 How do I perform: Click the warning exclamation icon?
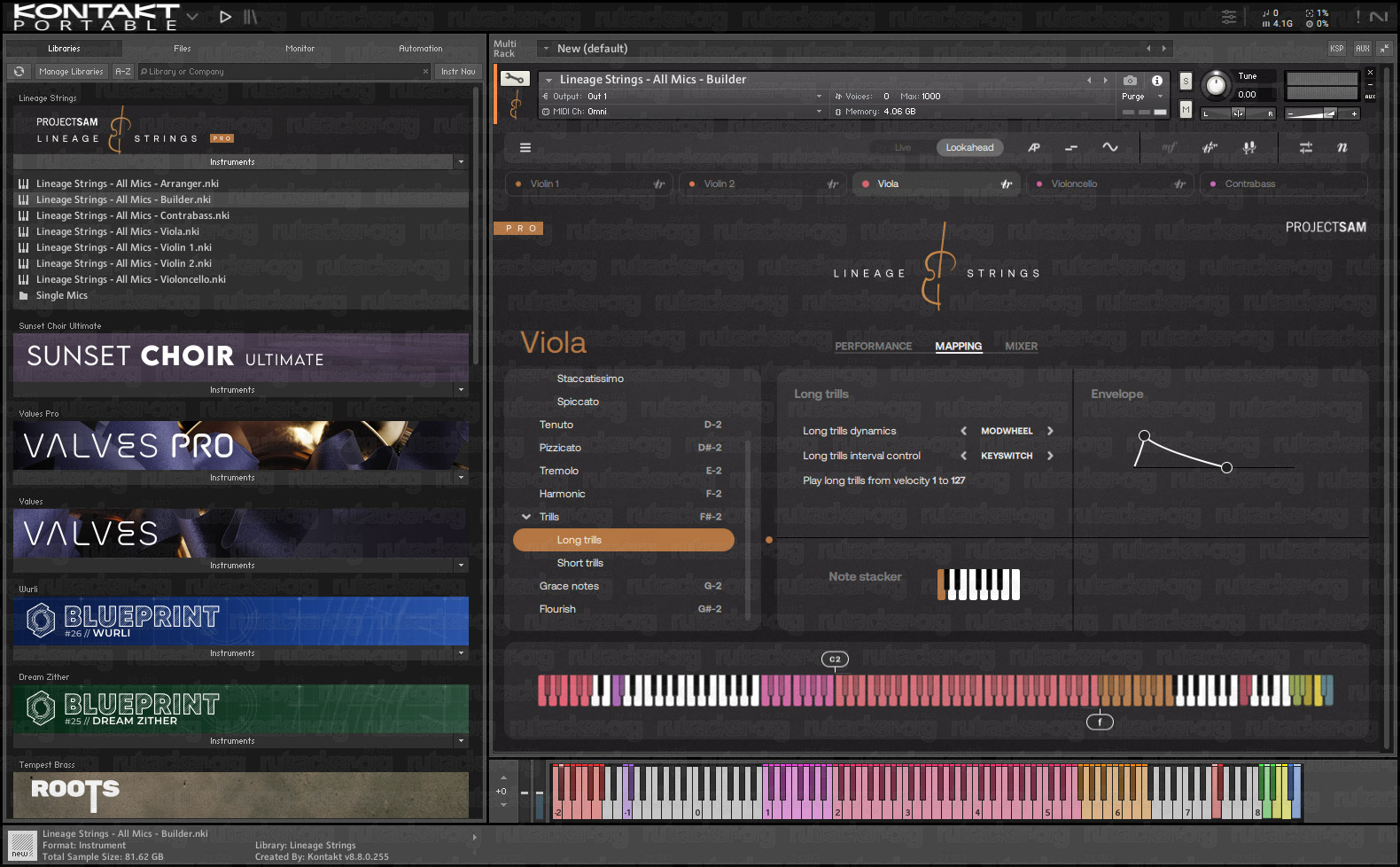pos(1357,17)
